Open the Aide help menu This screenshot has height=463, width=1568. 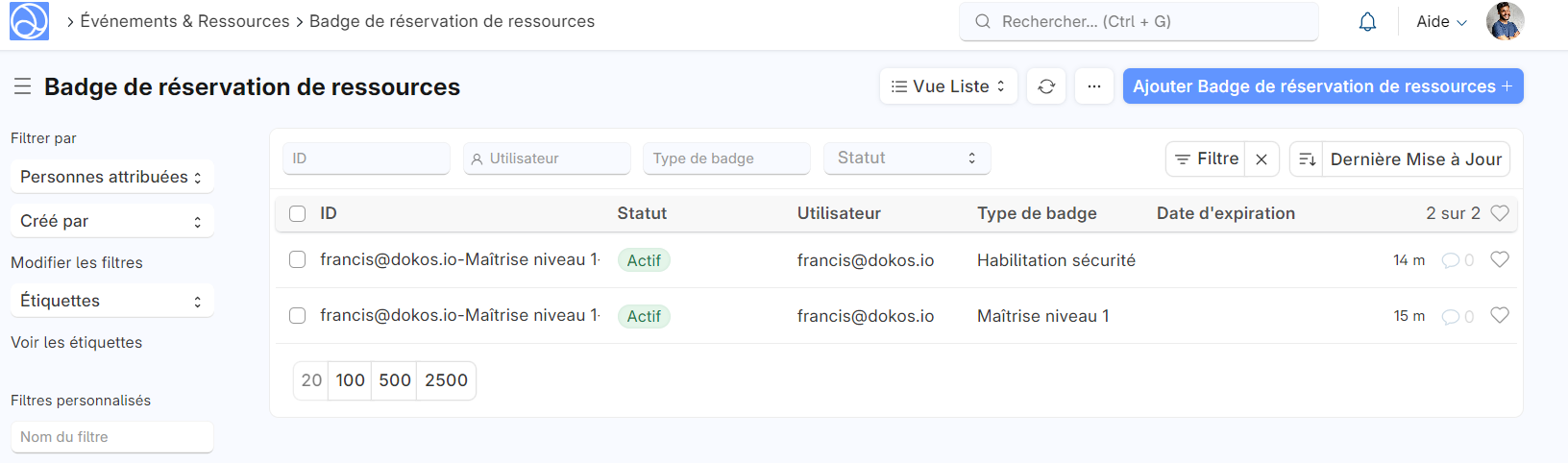pos(1441,21)
